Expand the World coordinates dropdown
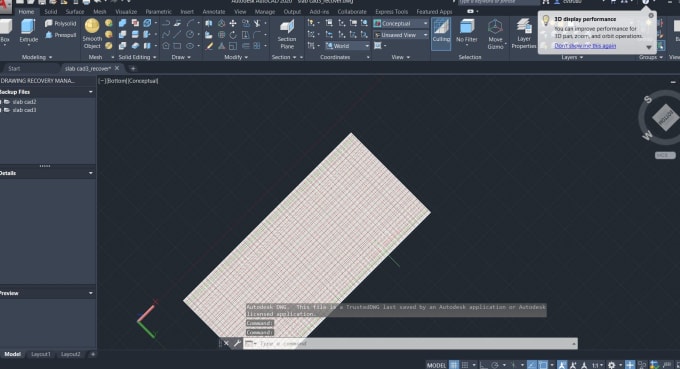 (x=347, y=46)
